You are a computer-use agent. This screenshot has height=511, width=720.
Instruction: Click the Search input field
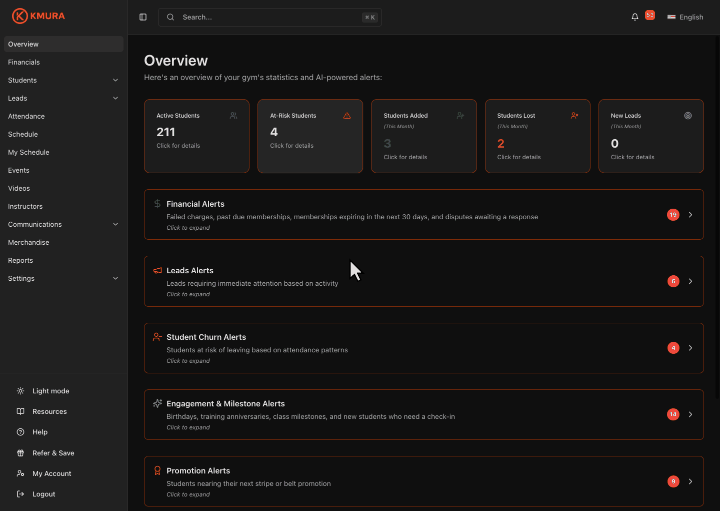270,17
